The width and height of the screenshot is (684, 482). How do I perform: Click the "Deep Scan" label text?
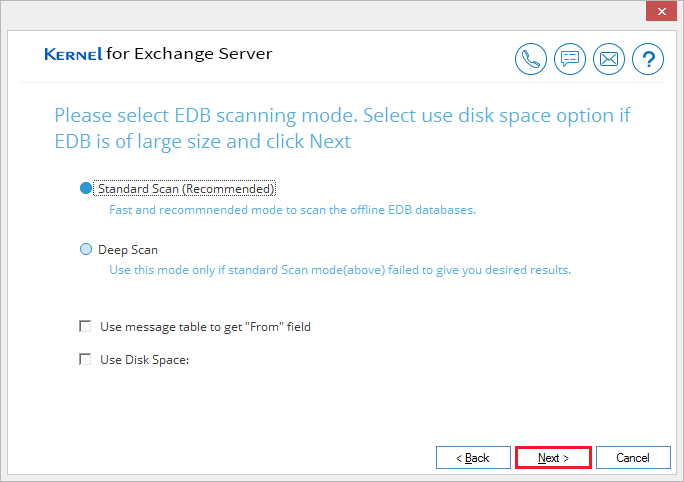click(128, 250)
